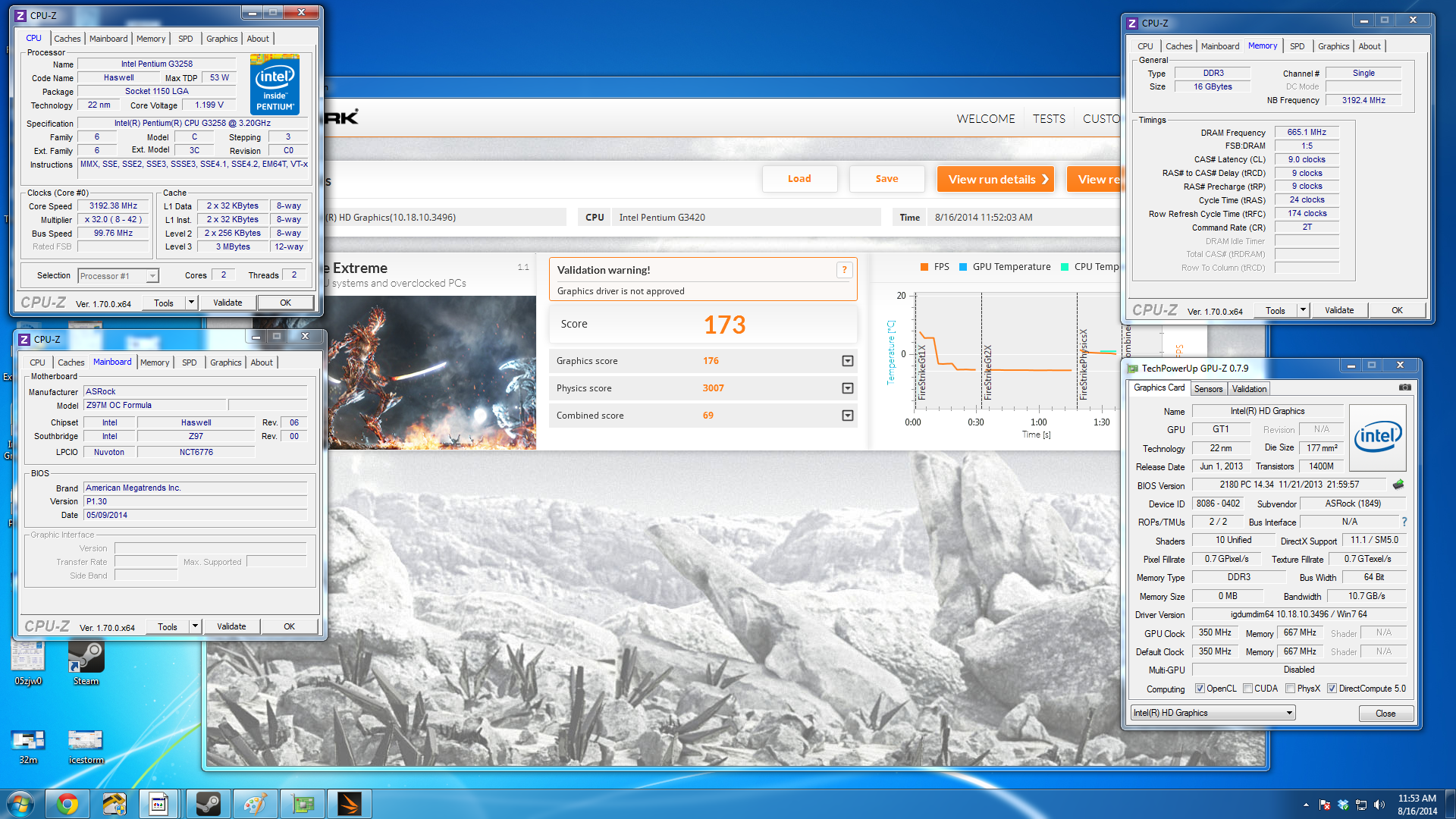This screenshot has width=1456, height=819.
Task: Switch to Caches tab in top-left CPU-Z
Action: (x=67, y=39)
